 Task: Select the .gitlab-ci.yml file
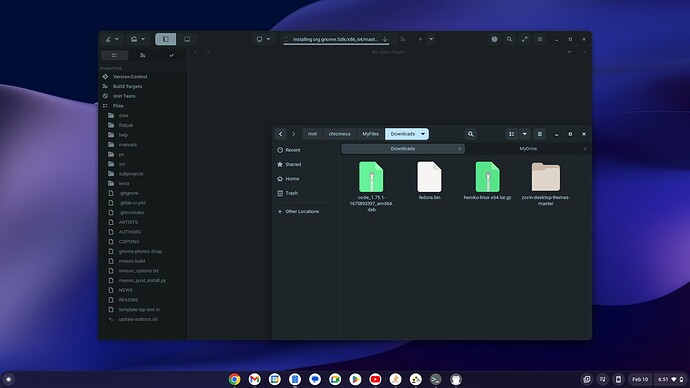pyautogui.click(x=132, y=202)
